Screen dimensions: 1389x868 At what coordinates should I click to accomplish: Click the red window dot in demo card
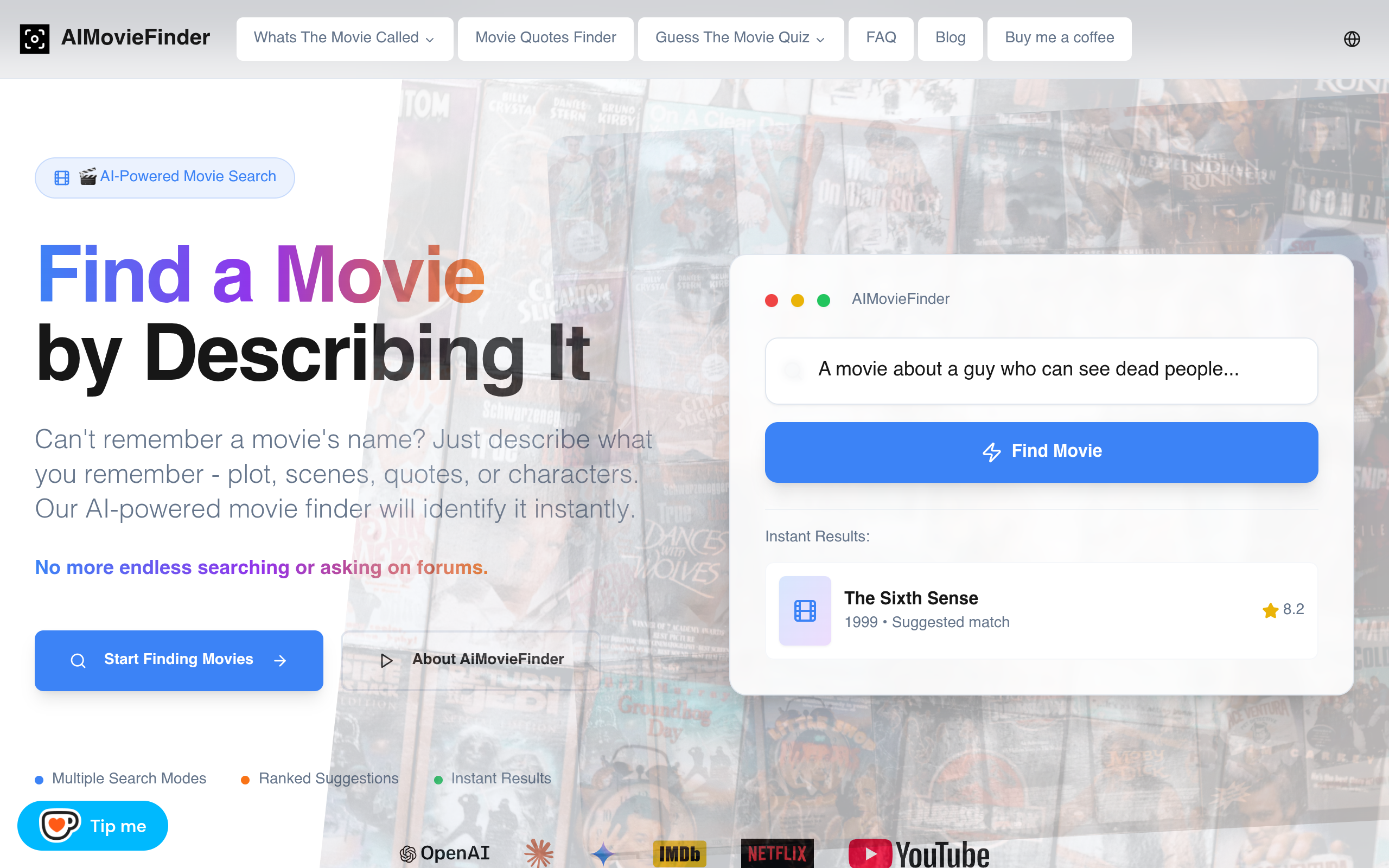(x=772, y=300)
